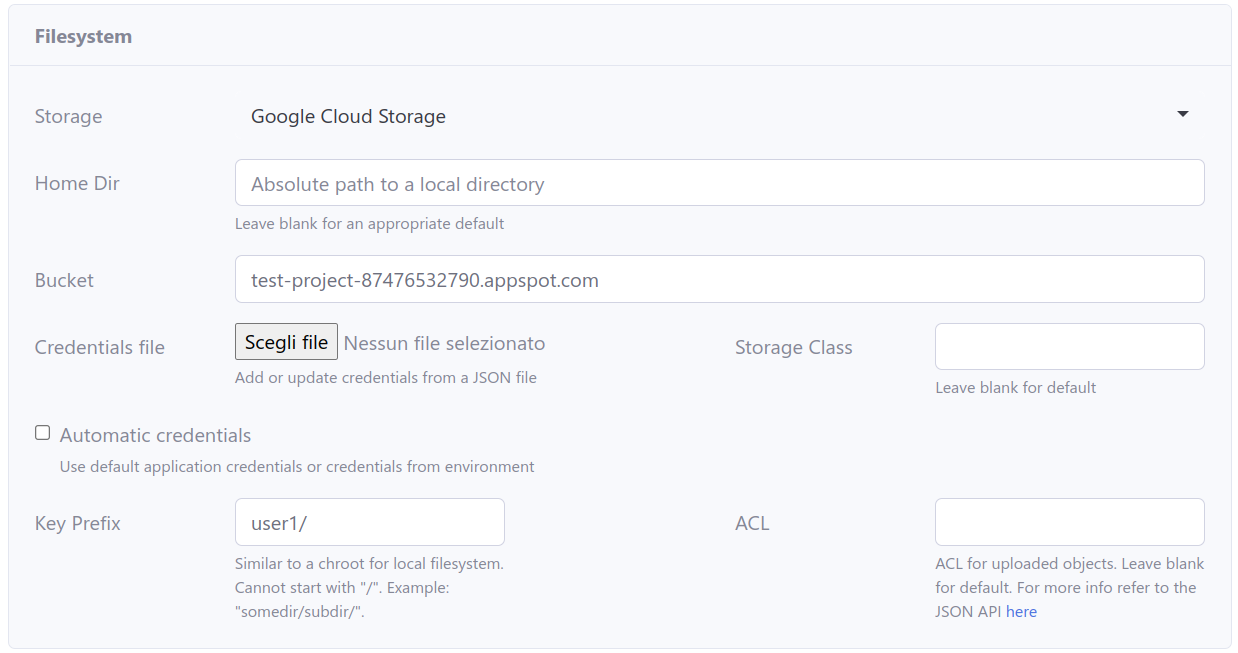This screenshot has height=653, width=1238.
Task: Edit the Key Prefix value user1/
Action: pos(369,522)
